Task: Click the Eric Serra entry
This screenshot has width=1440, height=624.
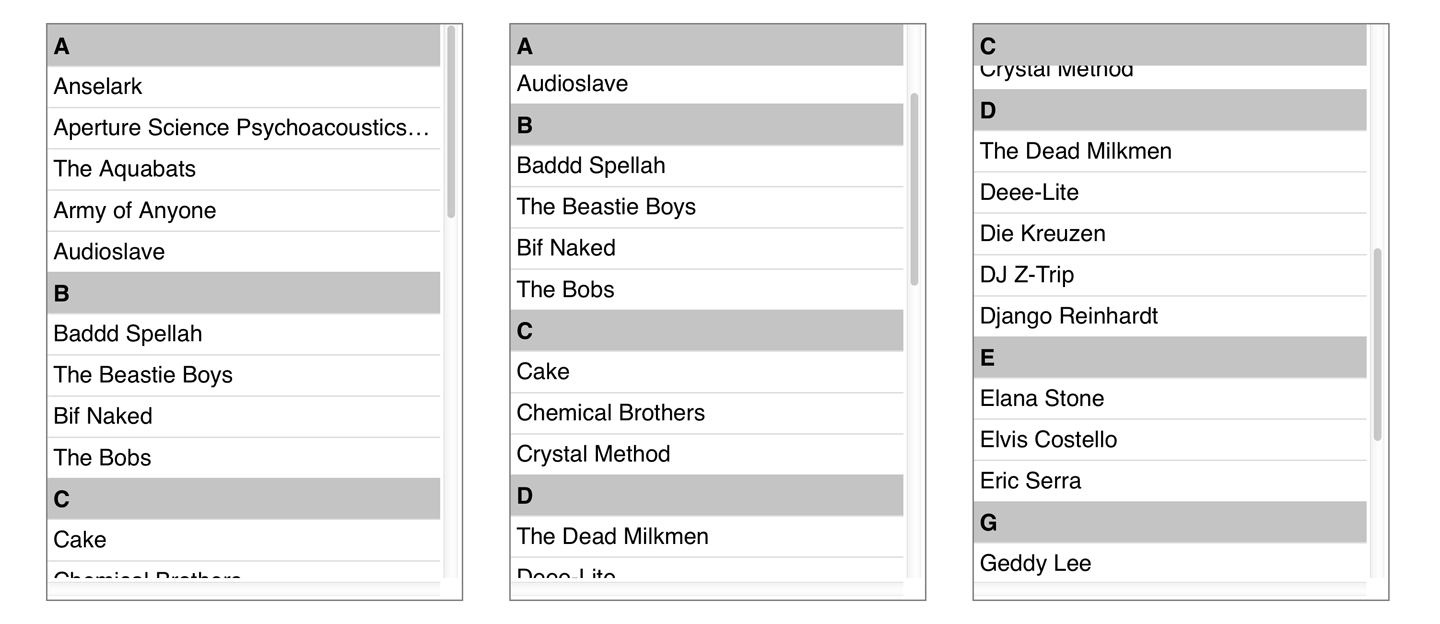Action: pyautogui.click(x=1169, y=481)
